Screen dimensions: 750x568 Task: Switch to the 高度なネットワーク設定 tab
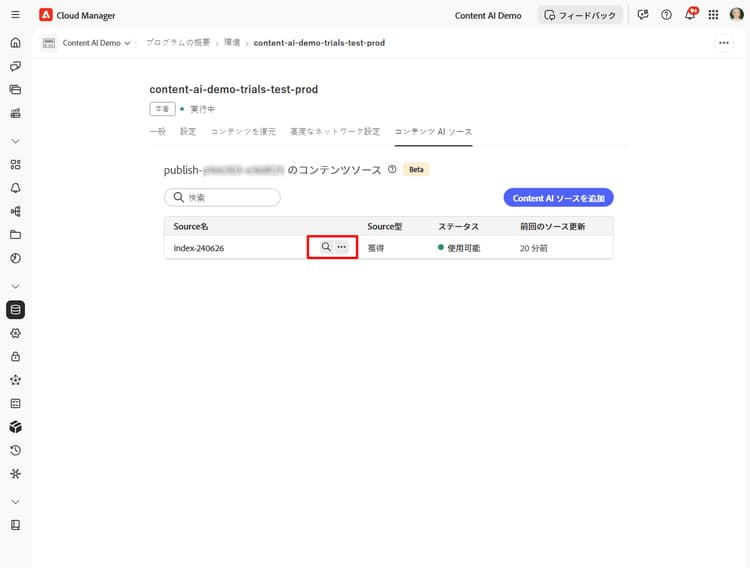click(x=335, y=132)
